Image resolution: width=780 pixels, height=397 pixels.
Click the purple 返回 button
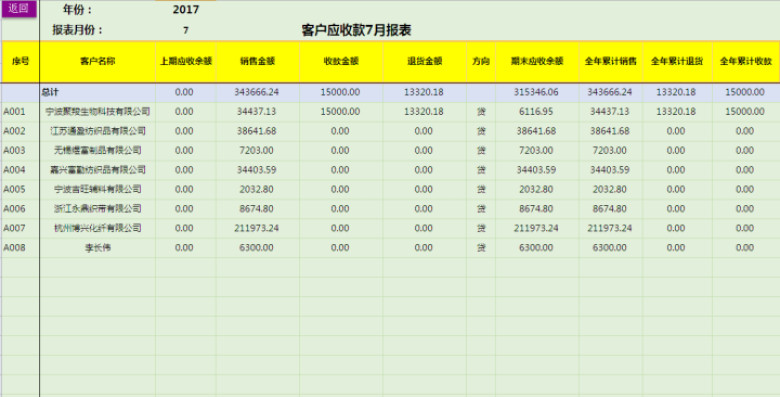point(19,9)
